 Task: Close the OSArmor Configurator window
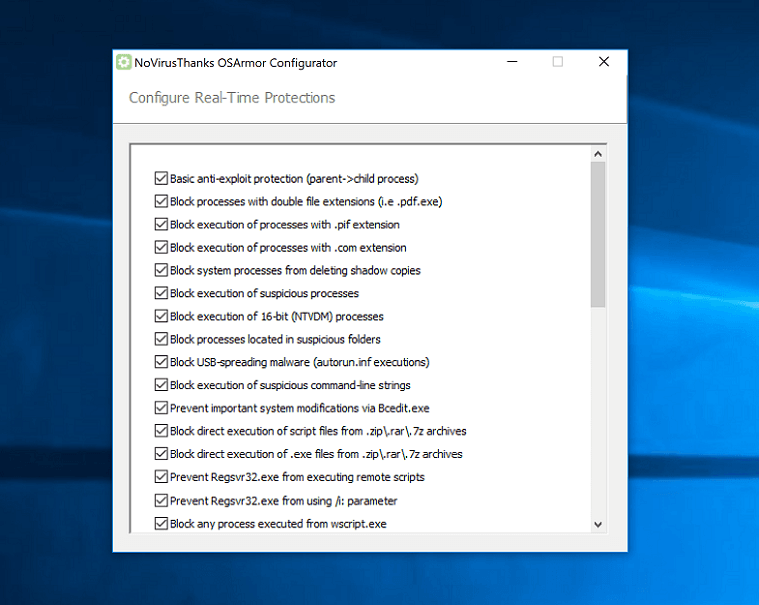604,62
